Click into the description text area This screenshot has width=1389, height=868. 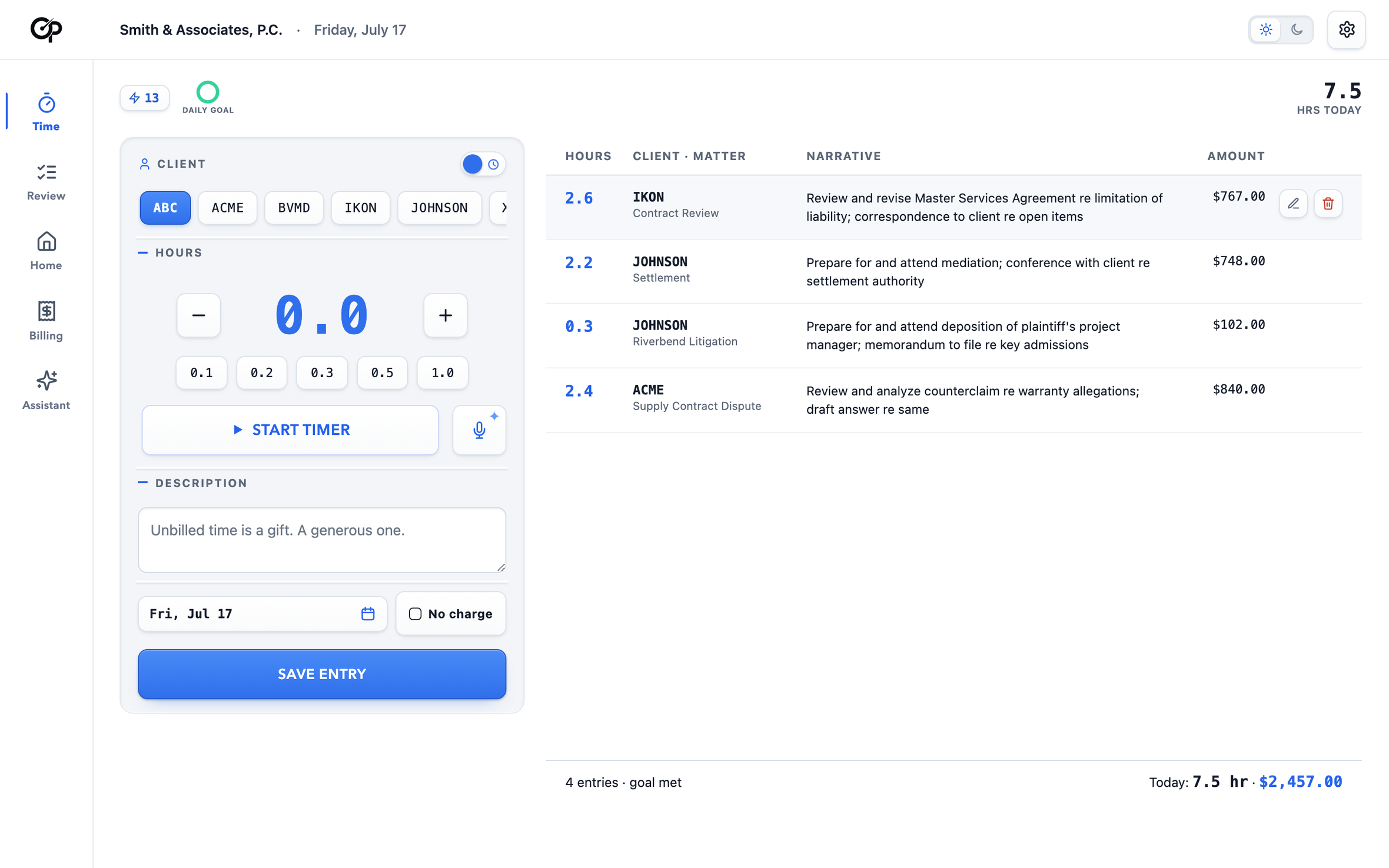click(x=322, y=540)
